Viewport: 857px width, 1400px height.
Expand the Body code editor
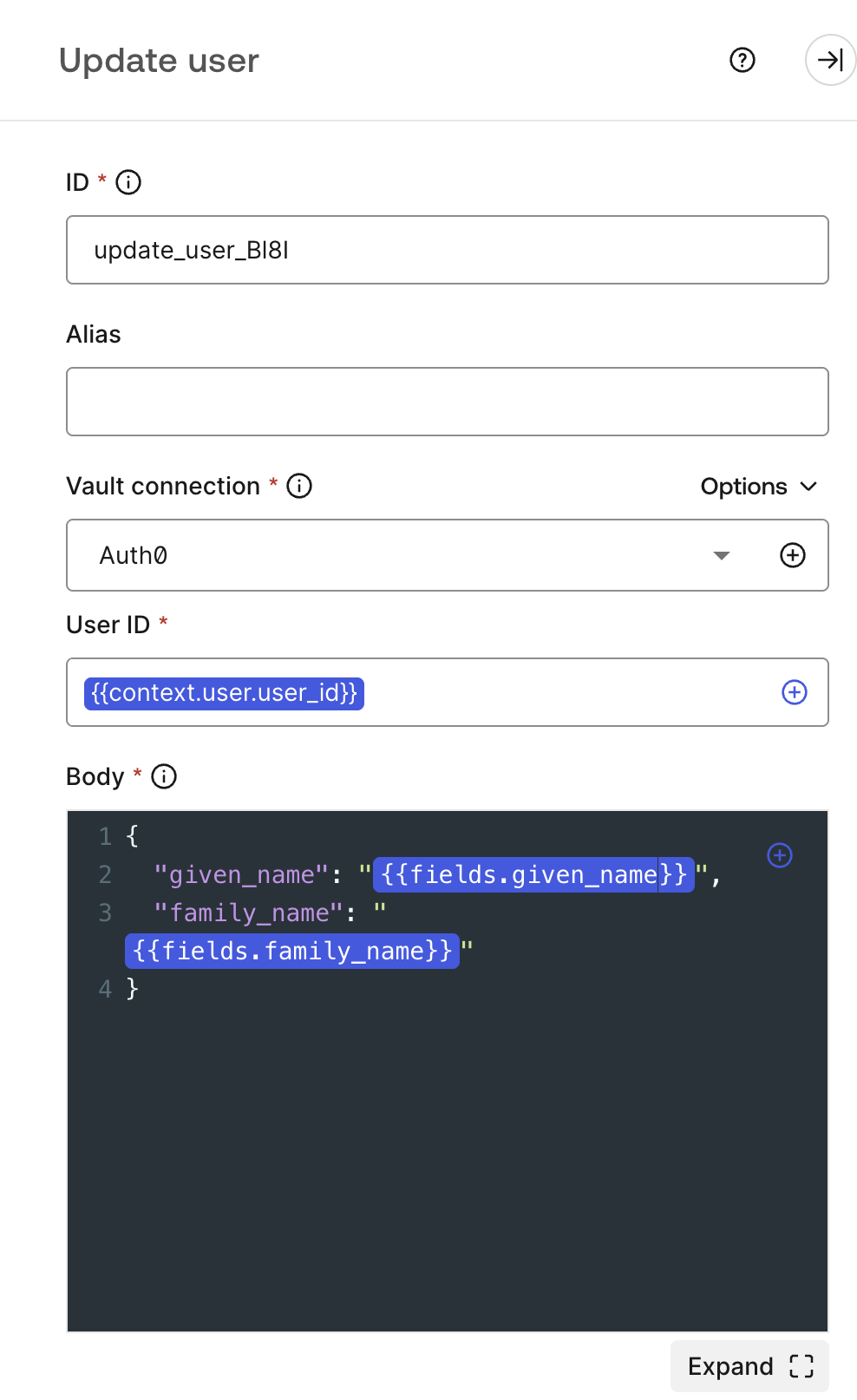(749, 1366)
